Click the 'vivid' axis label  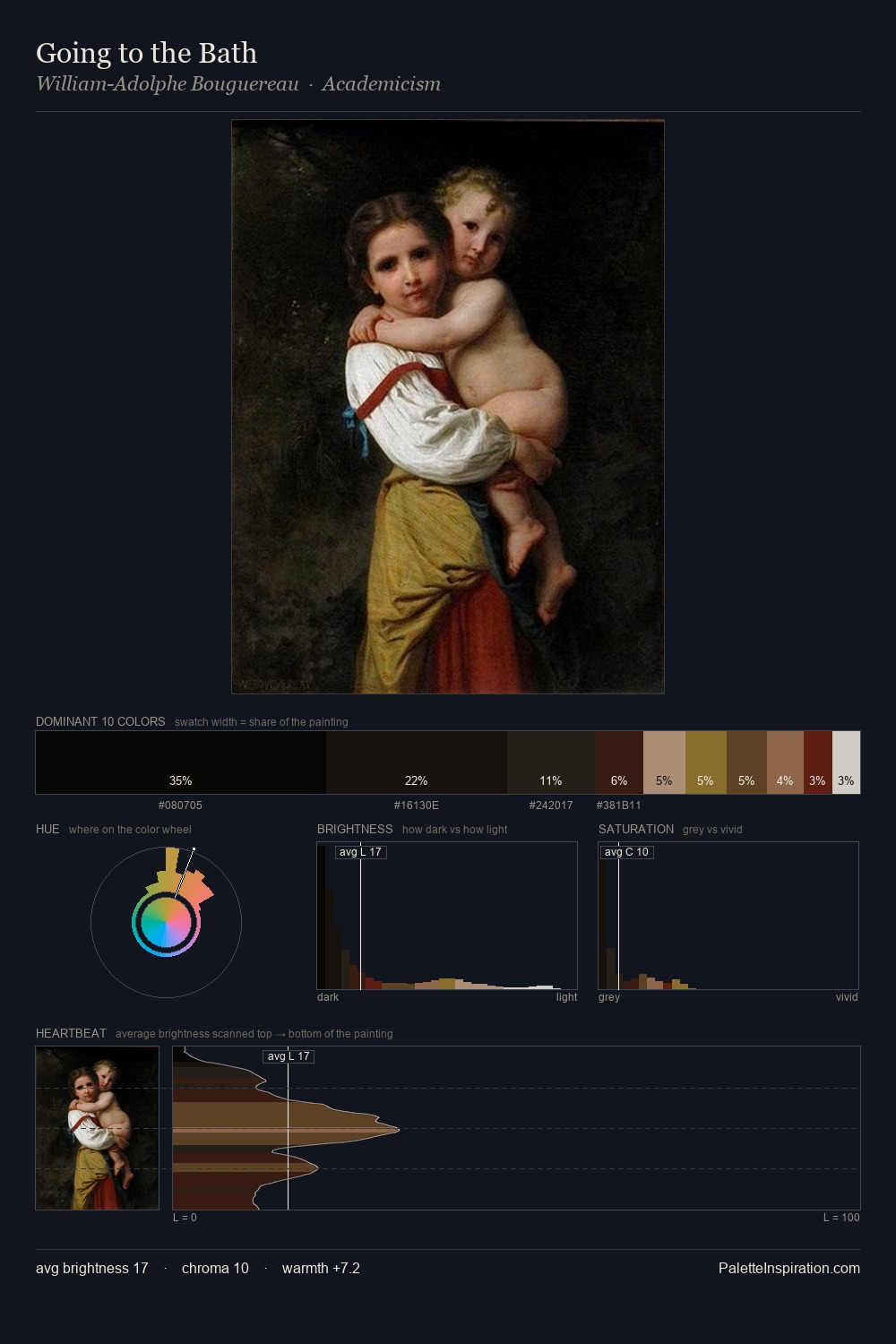pos(847,997)
